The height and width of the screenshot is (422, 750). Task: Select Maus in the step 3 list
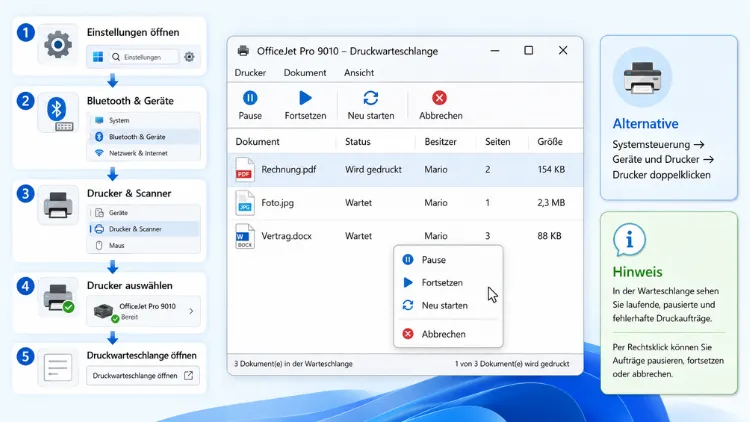143,245
